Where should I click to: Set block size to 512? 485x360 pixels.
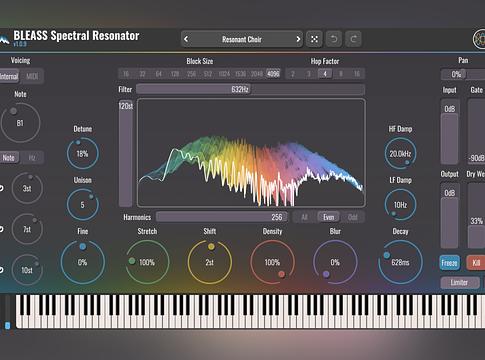[208, 74]
